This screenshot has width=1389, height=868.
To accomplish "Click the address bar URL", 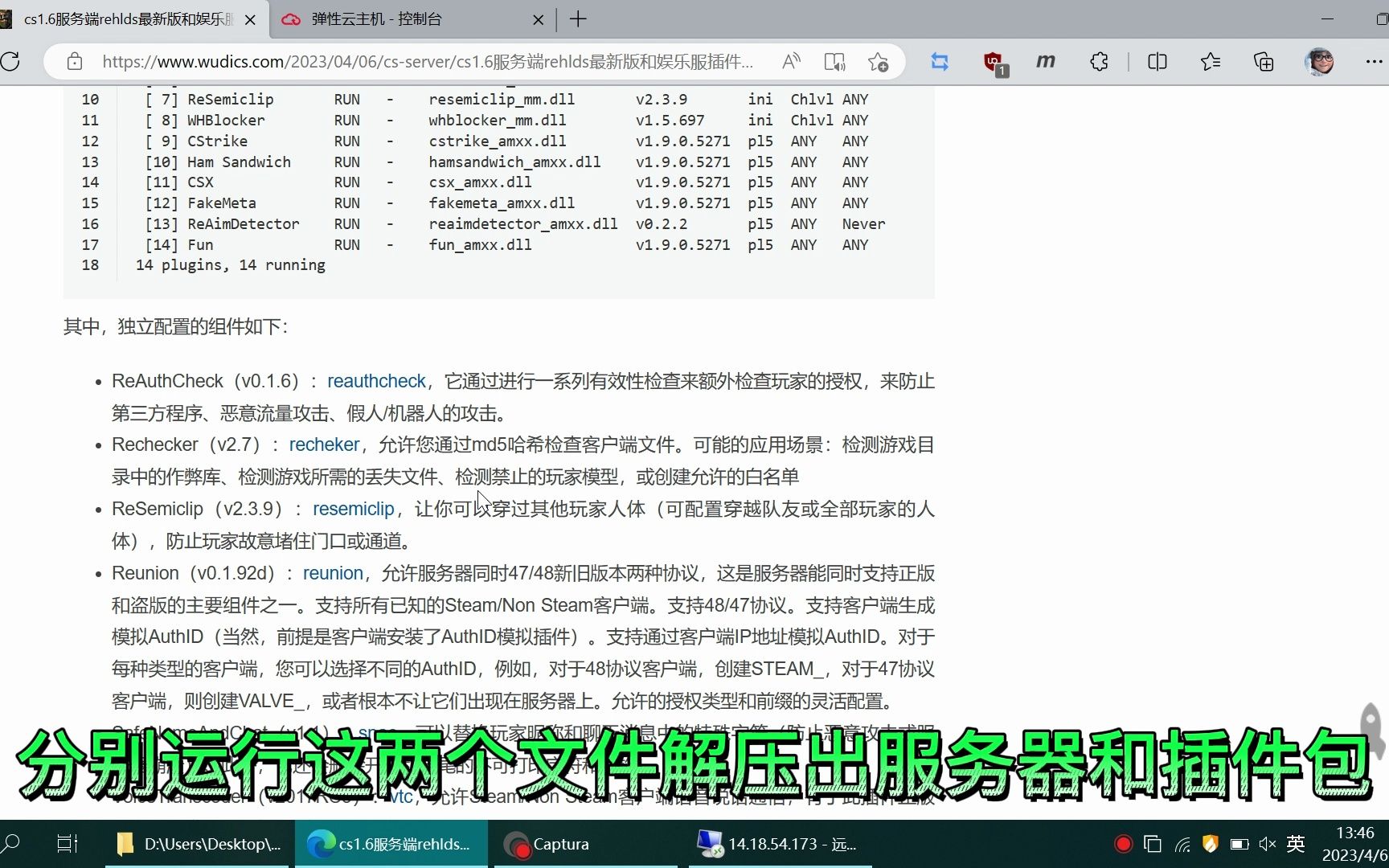I will pos(428,61).
